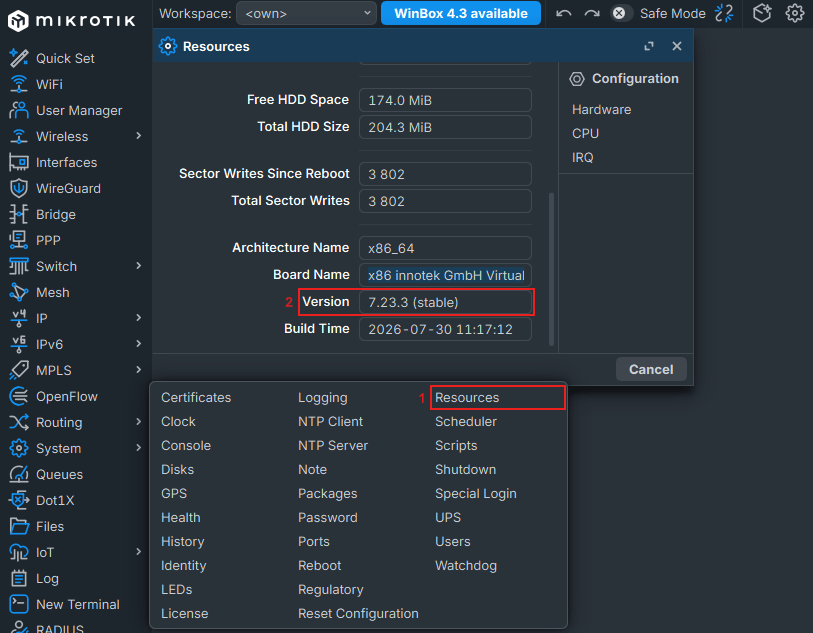Open Logging menu entry
The width and height of the screenshot is (813, 633).
(x=323, y=398)
